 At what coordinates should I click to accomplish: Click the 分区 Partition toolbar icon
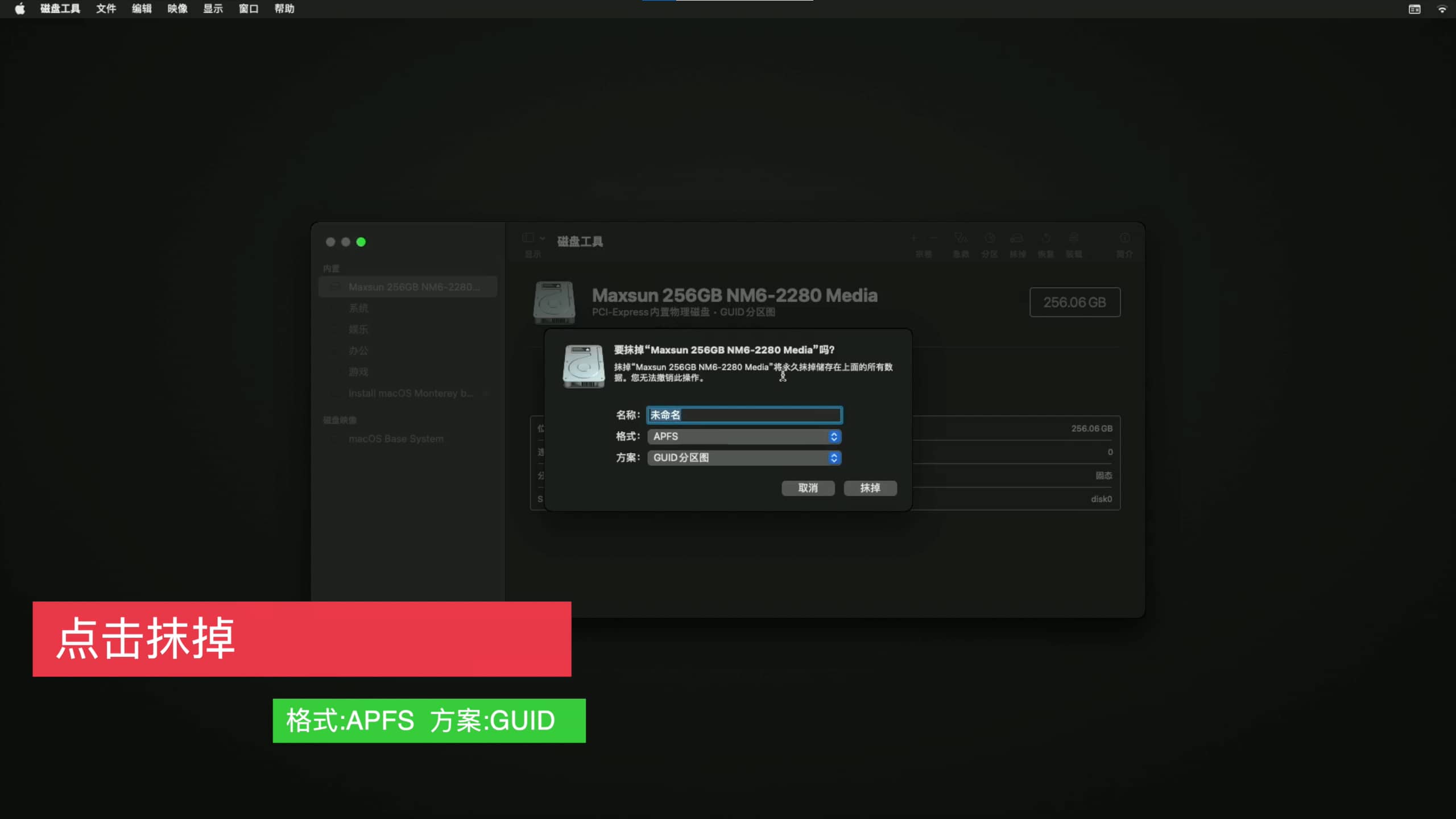989,239
